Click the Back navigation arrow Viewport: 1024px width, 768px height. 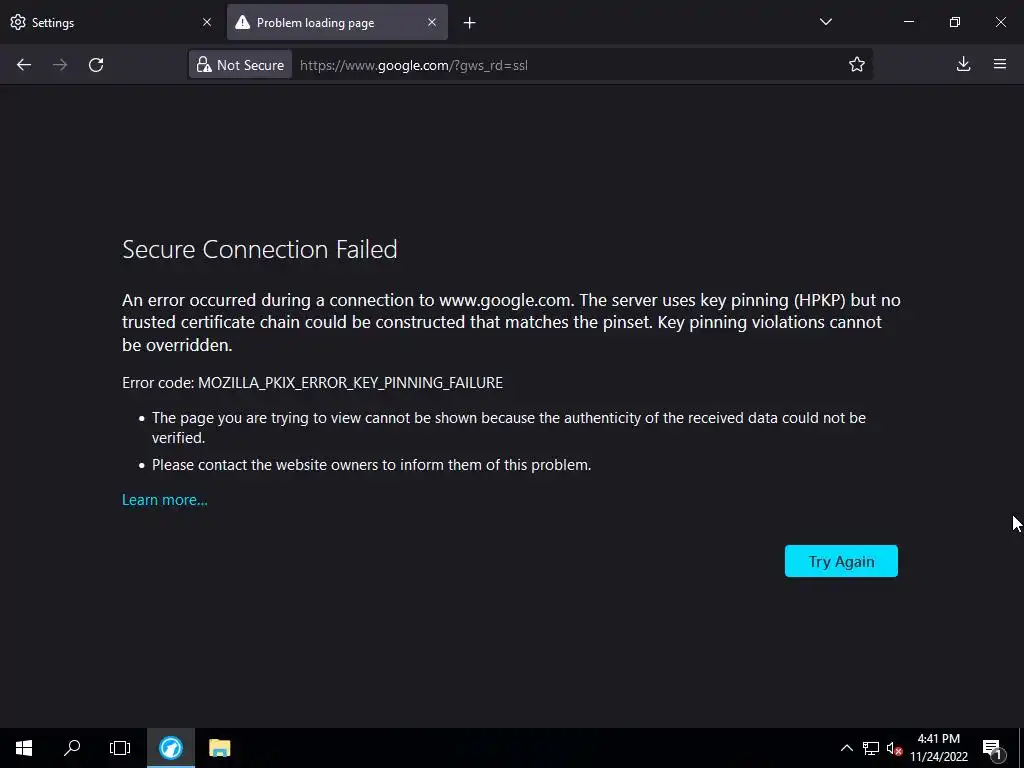pos(24,65)
